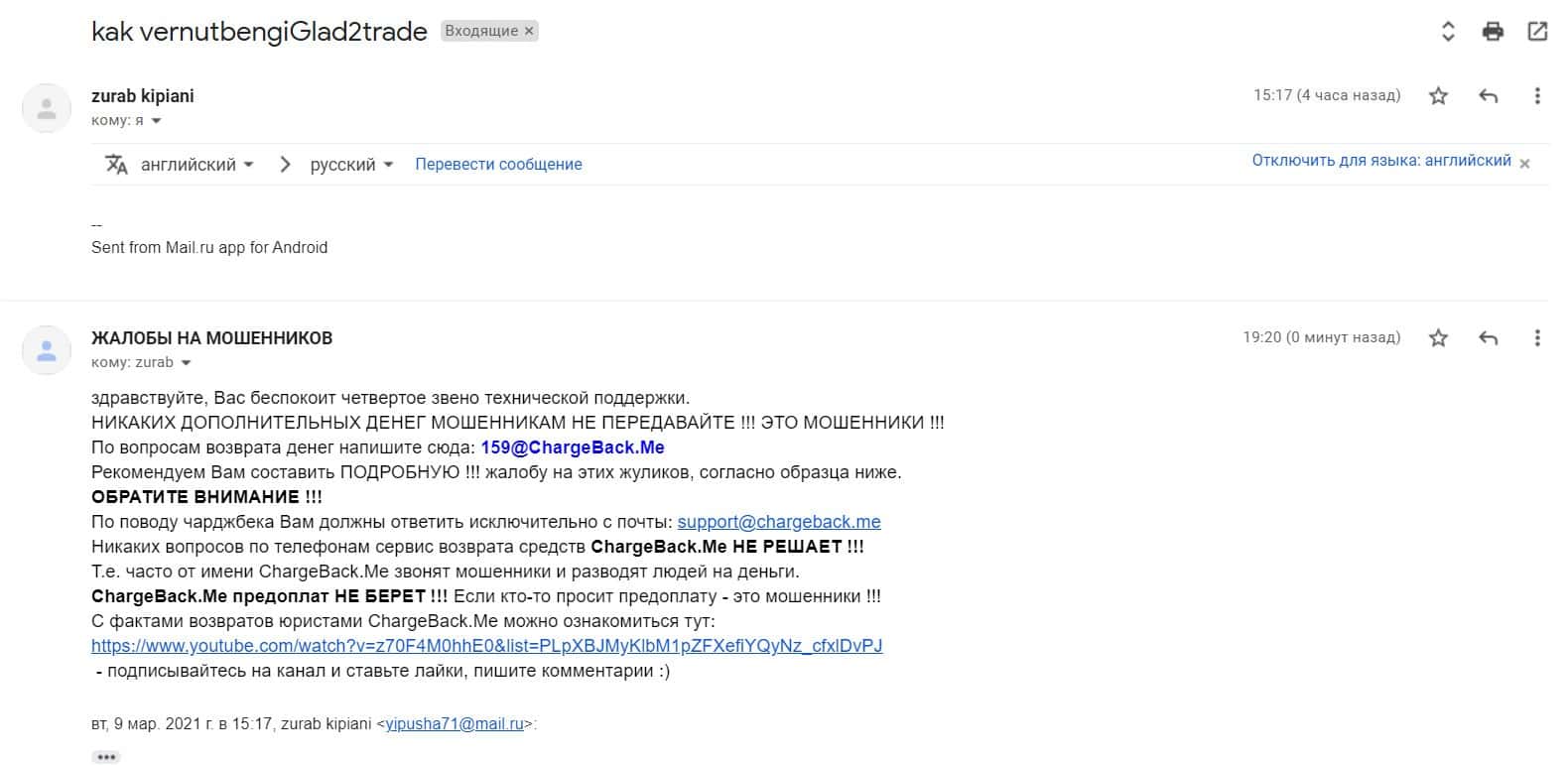Open more options for the second message
1568x765 pixels.
pos(1537,338)
